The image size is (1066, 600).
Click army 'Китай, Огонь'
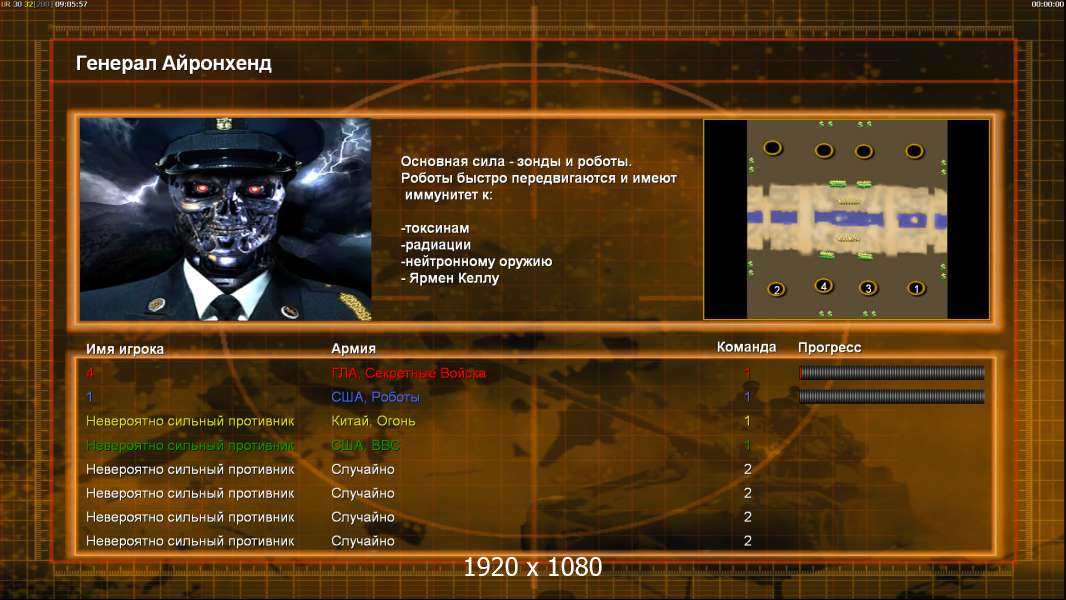tap(373, 421)
